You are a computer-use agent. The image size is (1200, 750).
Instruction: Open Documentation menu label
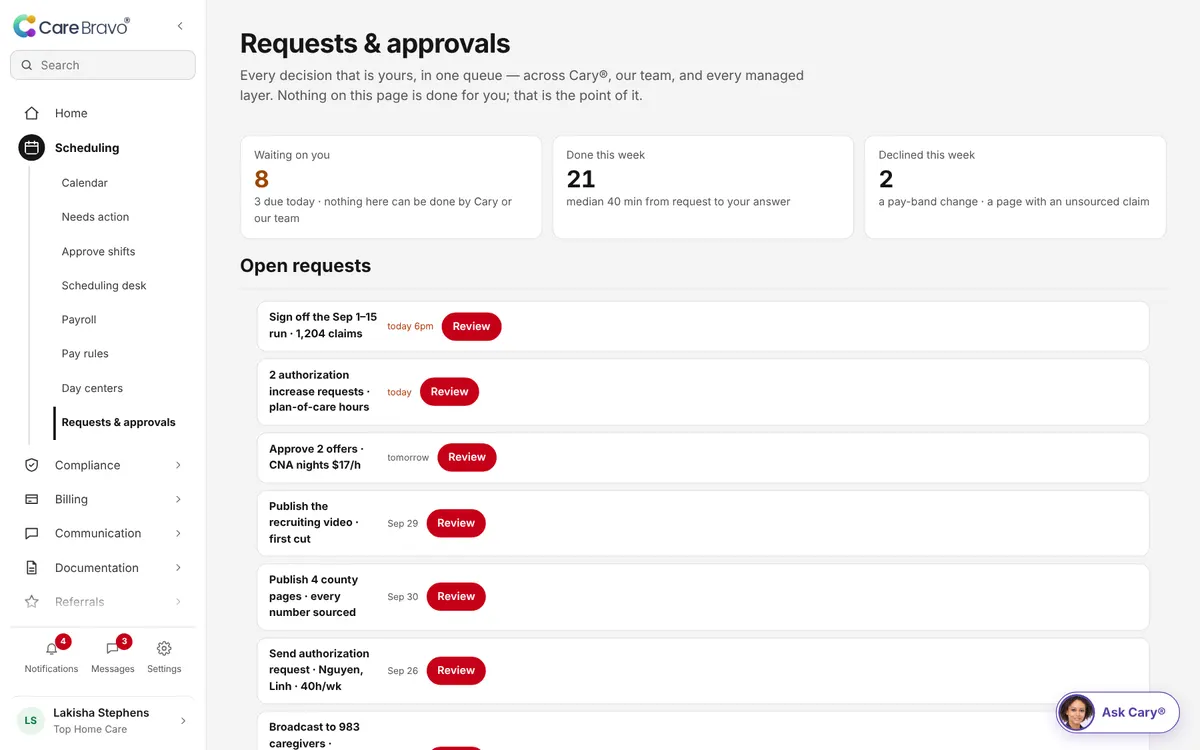[x=97, y=568]
